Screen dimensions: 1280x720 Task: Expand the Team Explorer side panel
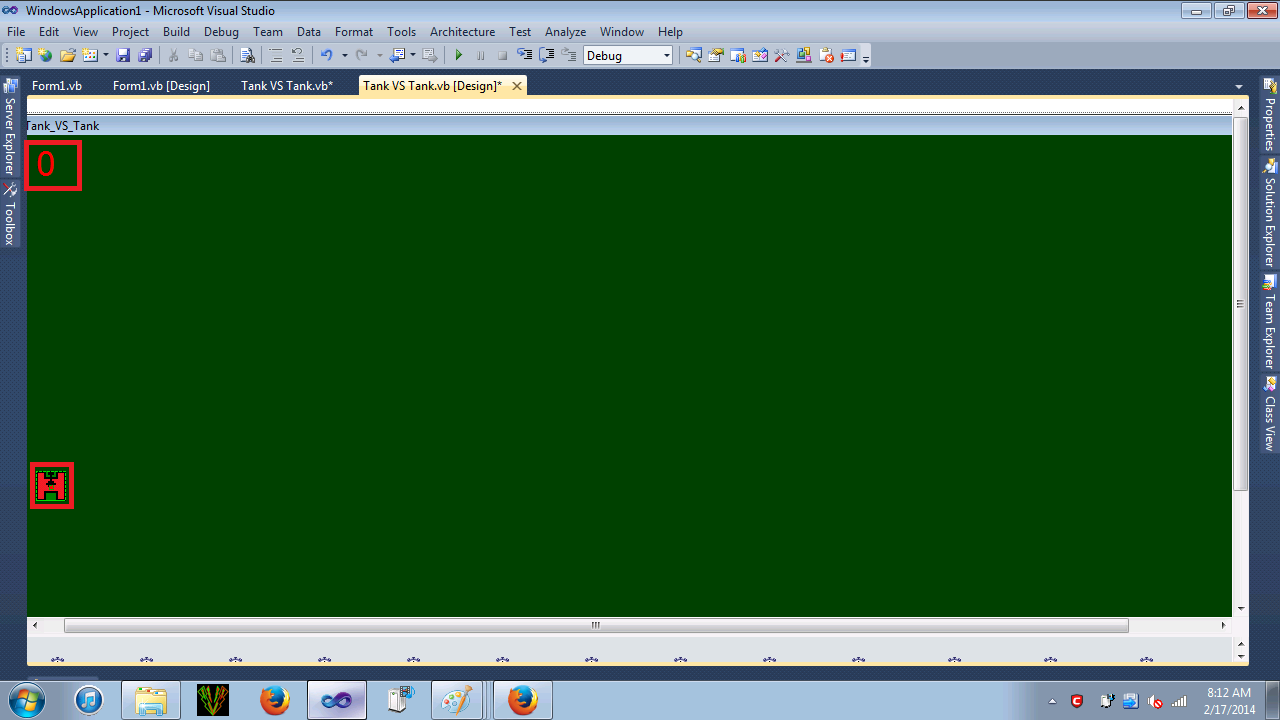pos(1270,322)
